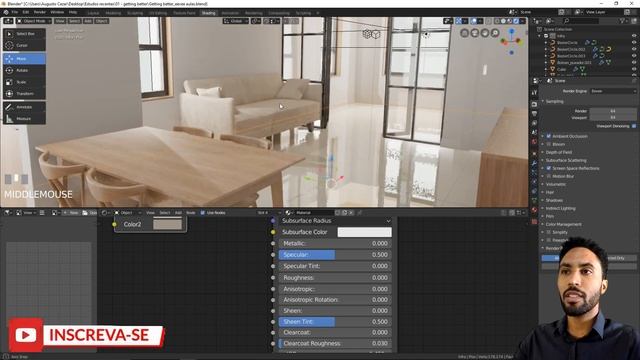Activate the Rotate tool
Image resolution: width=640 pixels, height=360 pixels.
coord(24,70)
